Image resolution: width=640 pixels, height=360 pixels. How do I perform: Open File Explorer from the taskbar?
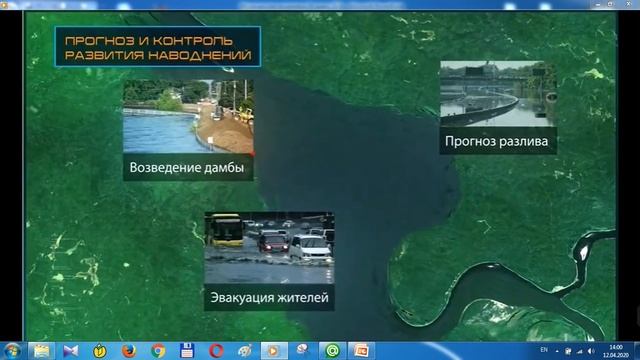pyautogui.click(x=41, y=351)
